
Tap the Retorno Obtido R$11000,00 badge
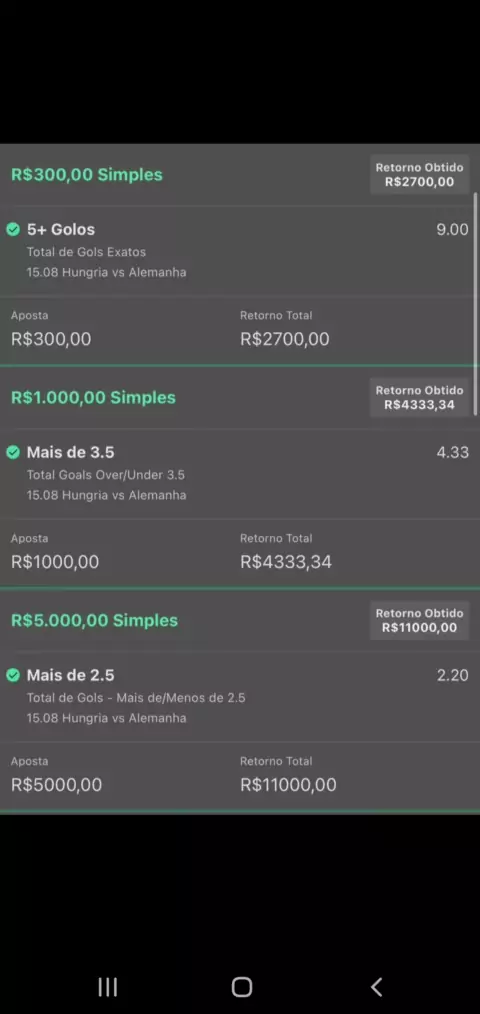click(x=419, y=621)
